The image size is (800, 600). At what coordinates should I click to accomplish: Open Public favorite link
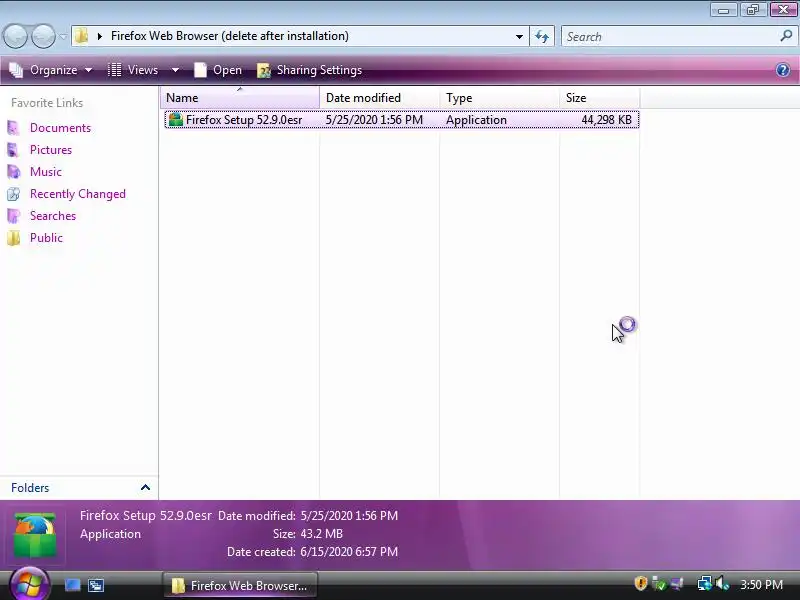46,238
